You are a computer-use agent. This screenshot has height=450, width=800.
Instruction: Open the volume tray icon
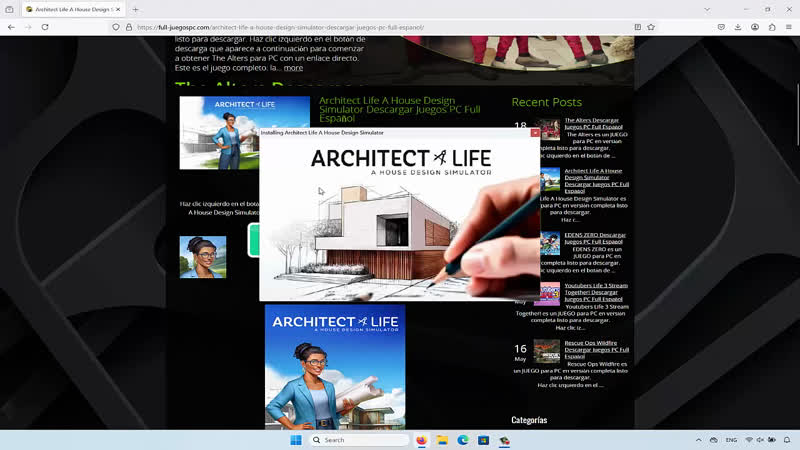click(x=760, y=440)
